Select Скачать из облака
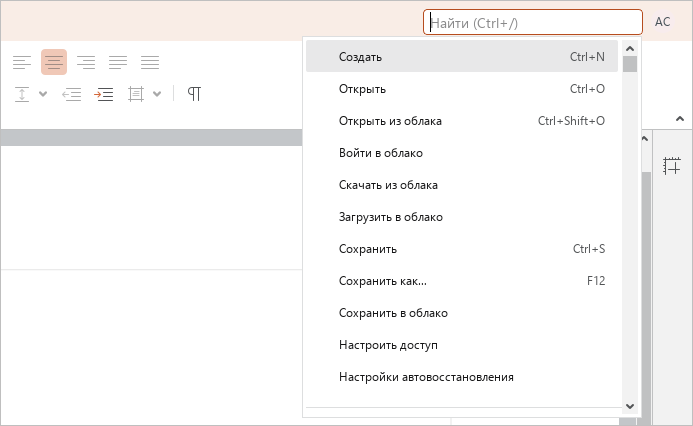 (x=462, y=185)
